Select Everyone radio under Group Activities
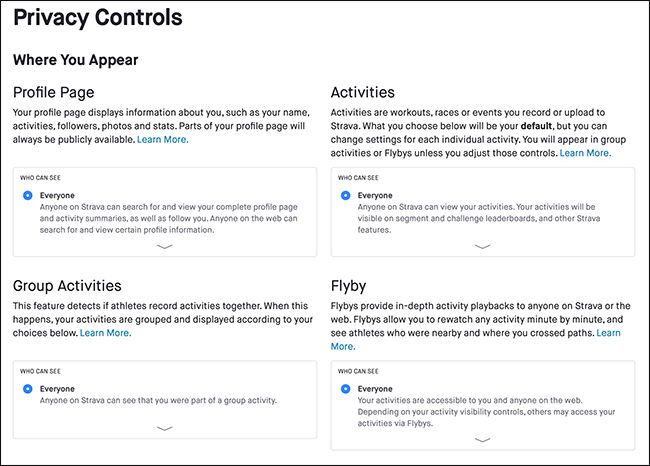Image resolution: width=650 pixels, height=466 pixels. click(x=28, y=389)
